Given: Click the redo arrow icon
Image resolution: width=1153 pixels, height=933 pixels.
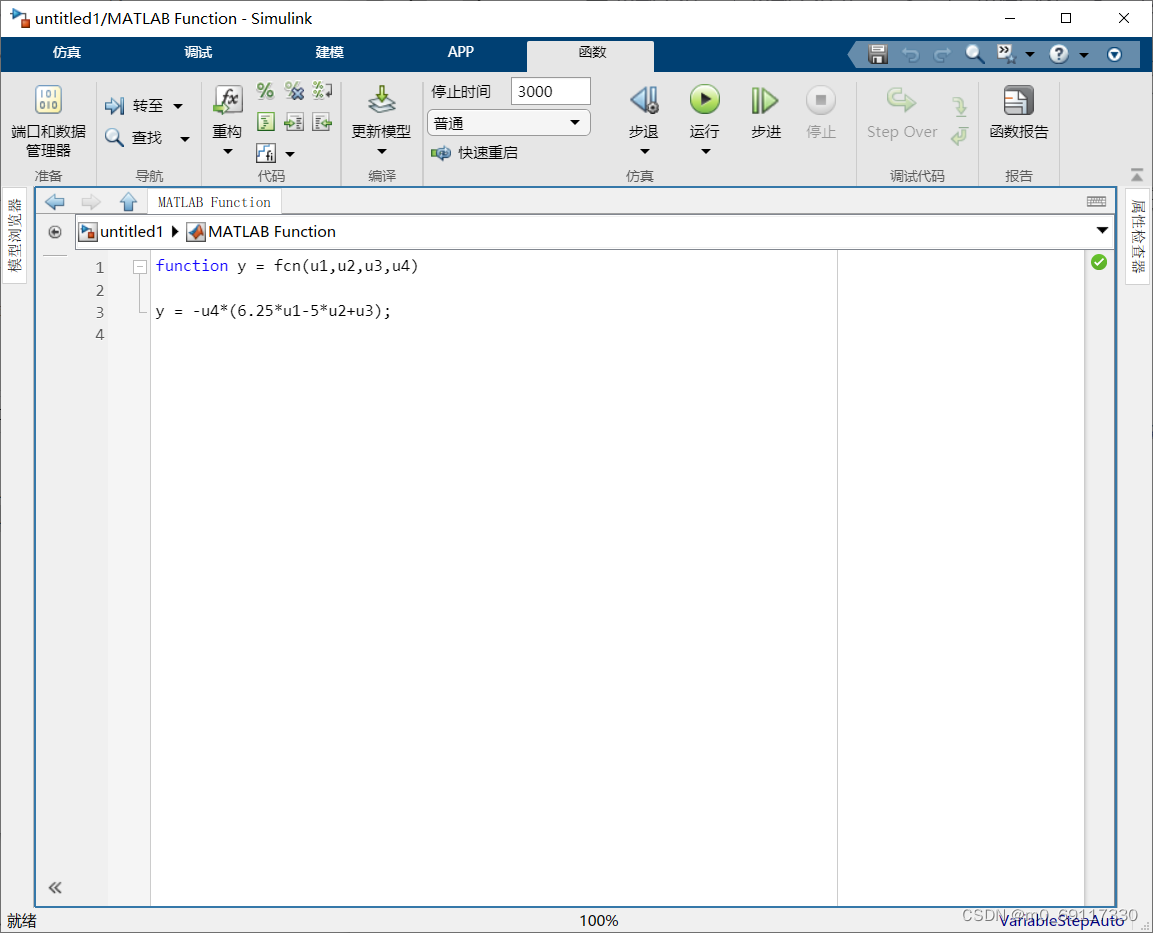Looking at the screenshot, I should pos(942,54).
